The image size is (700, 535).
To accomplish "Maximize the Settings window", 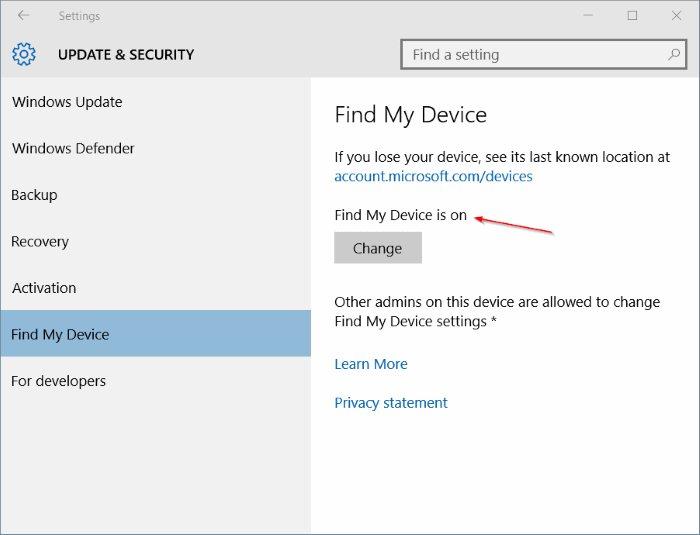I will point(632,16).
